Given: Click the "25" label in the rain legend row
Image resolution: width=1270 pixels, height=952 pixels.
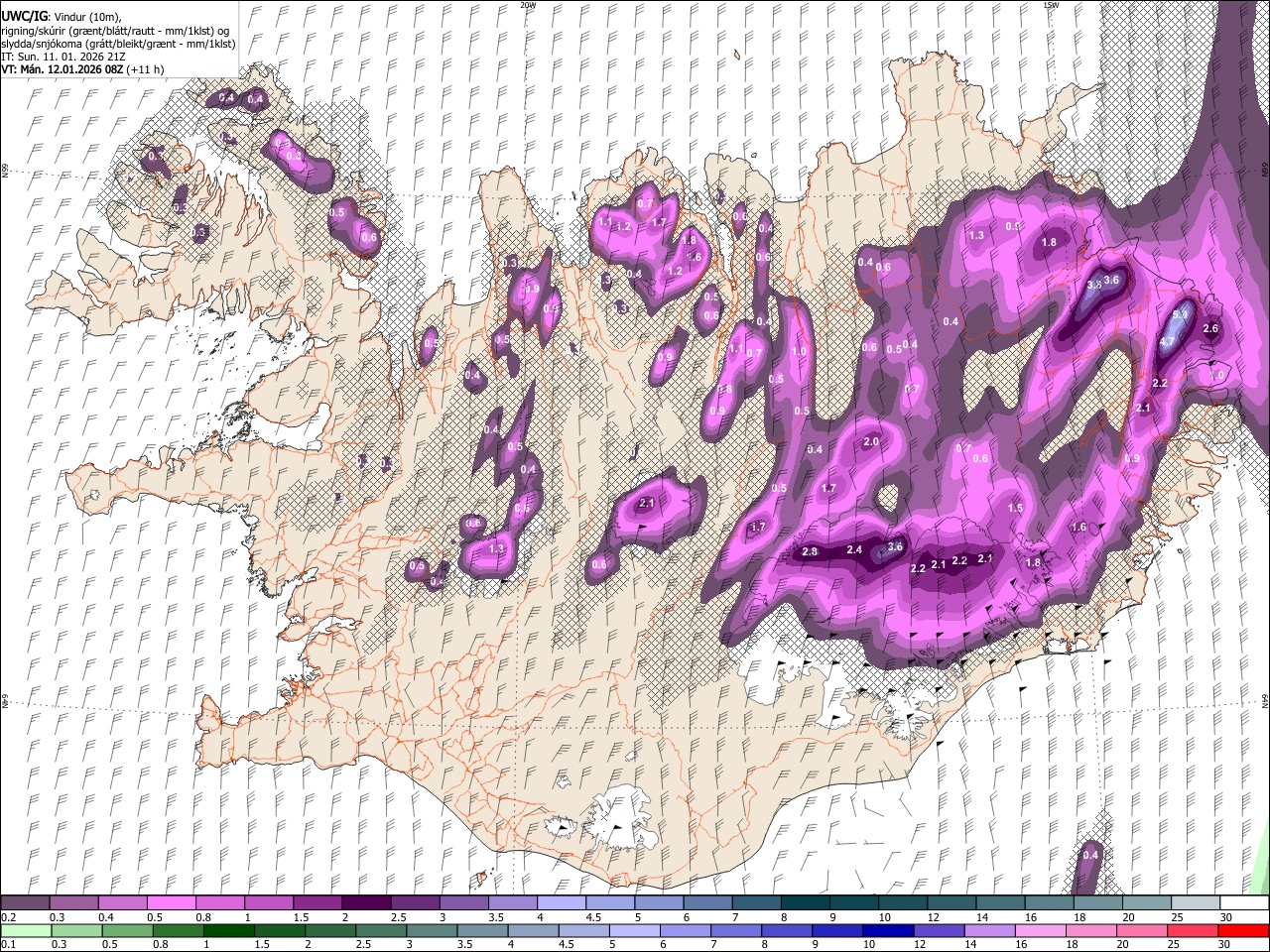Looking at the screenshot, I should pos(1173,944).
